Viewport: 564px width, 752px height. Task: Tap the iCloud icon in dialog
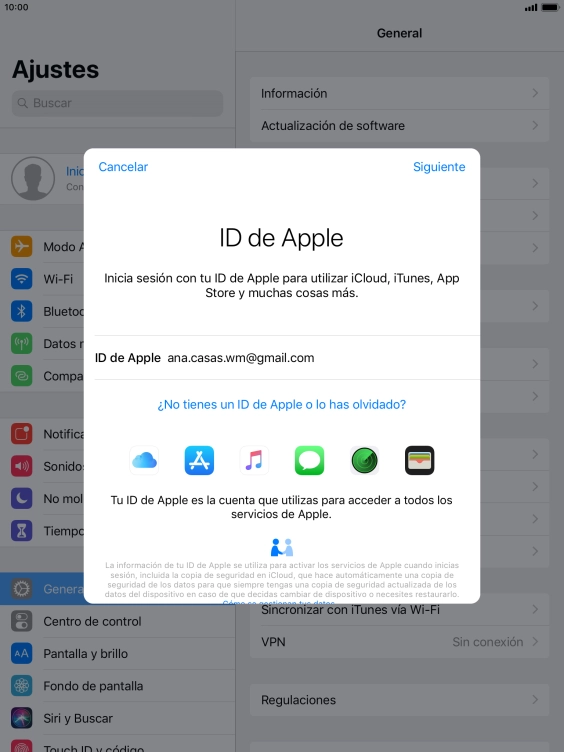tap(144, 460)
